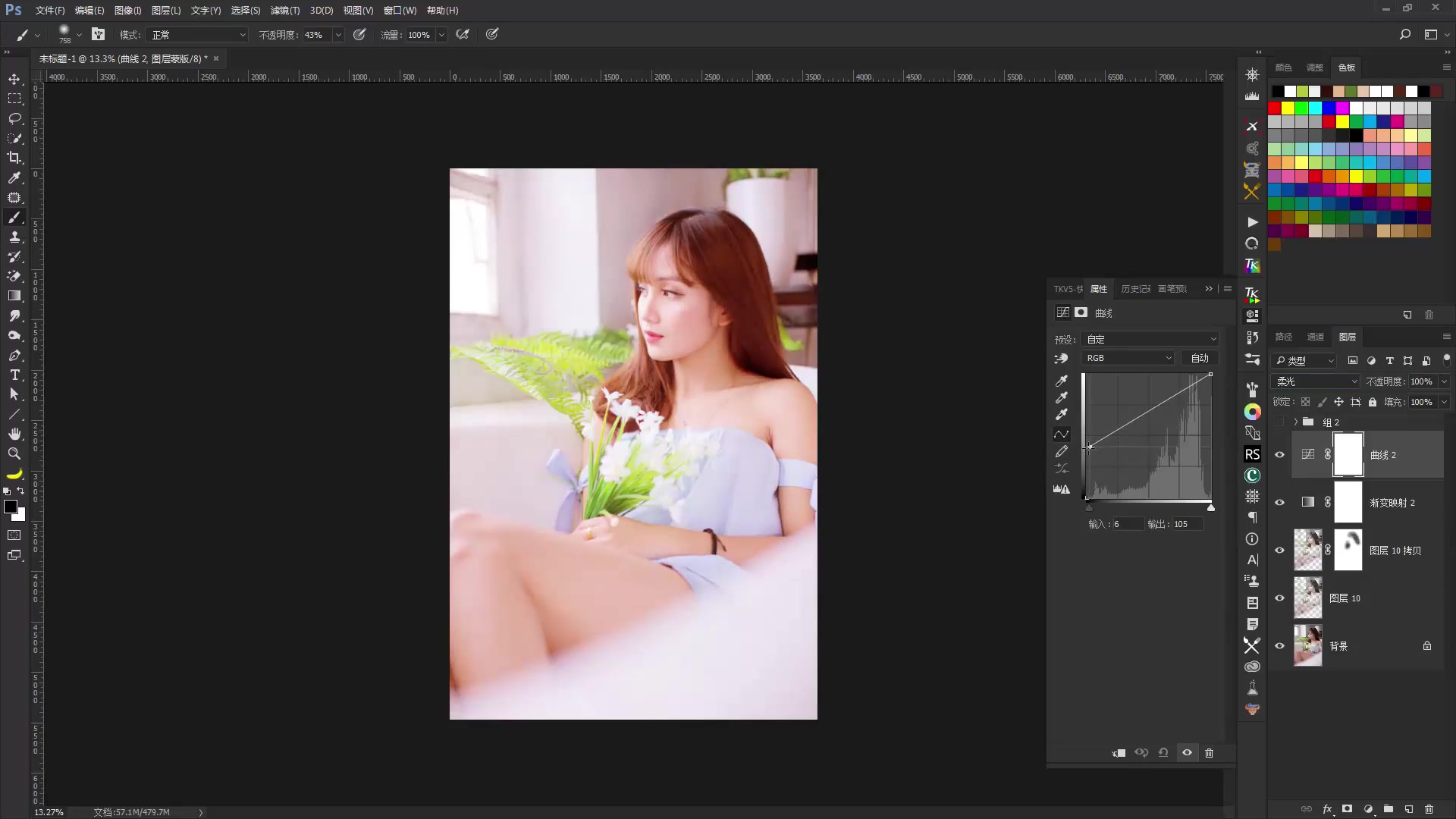
Task: Switch to the 通道 tab
Action: 1315,337
